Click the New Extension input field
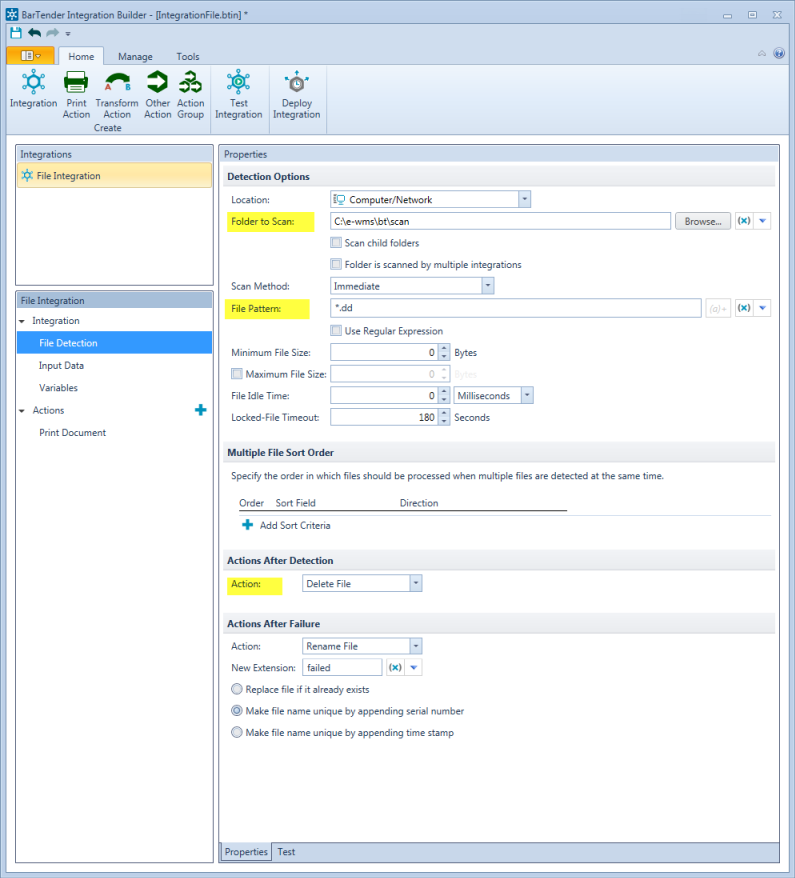Viewport: 795px width, 878px height. (x=342, y=667)
